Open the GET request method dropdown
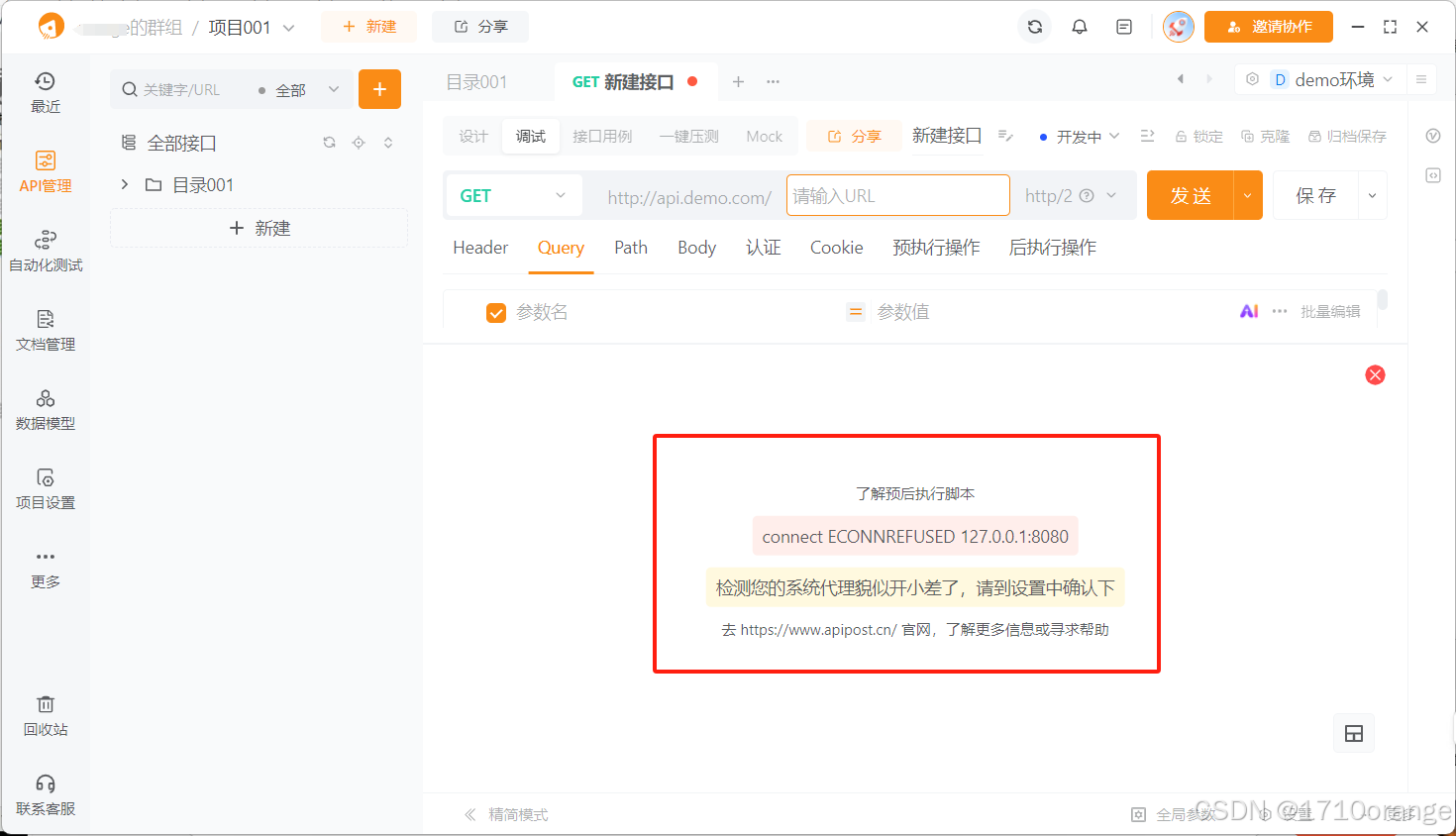Screen dimensions: 1456x836 (512, 195)
